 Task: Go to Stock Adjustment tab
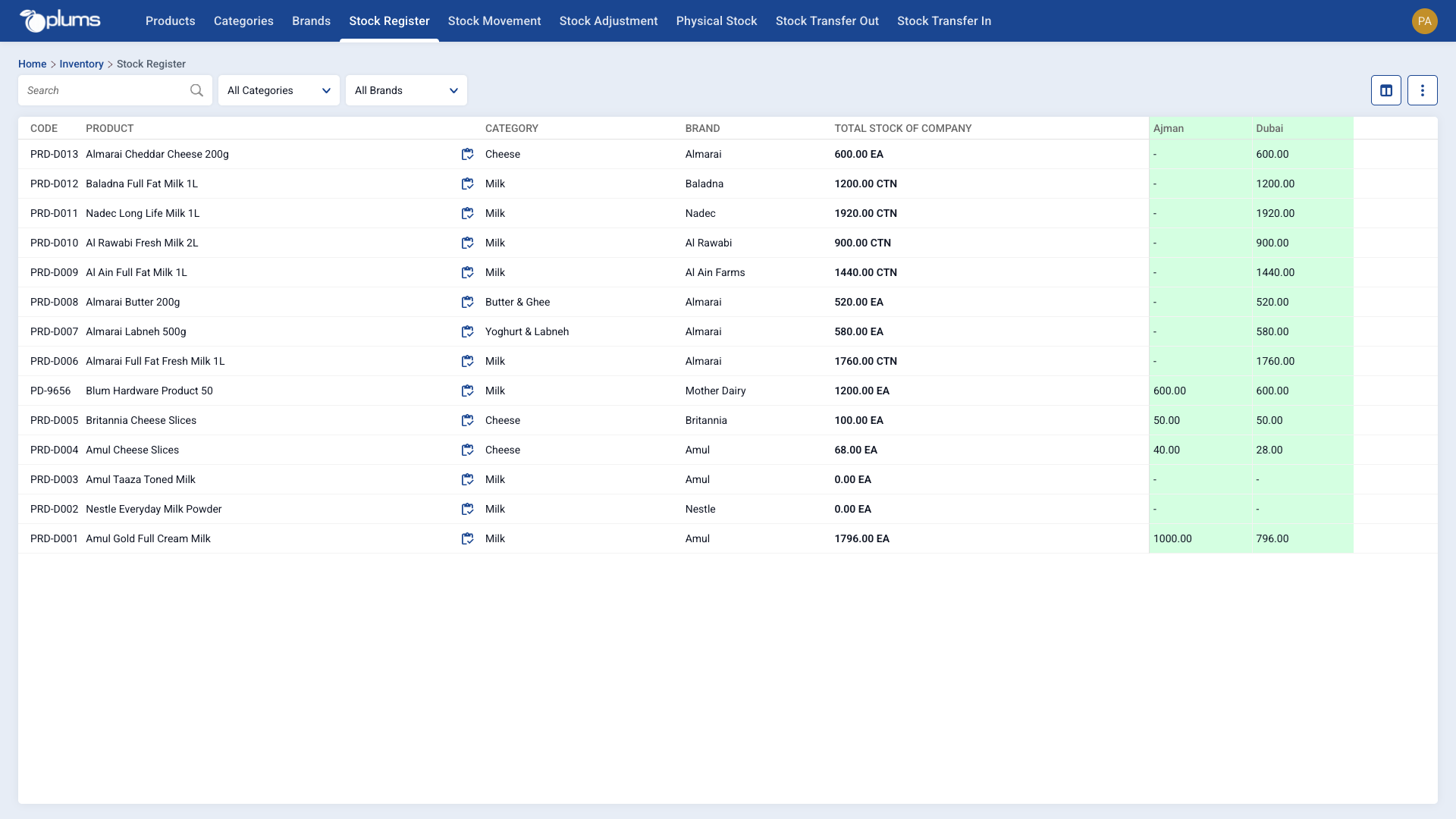coord(608,21)
